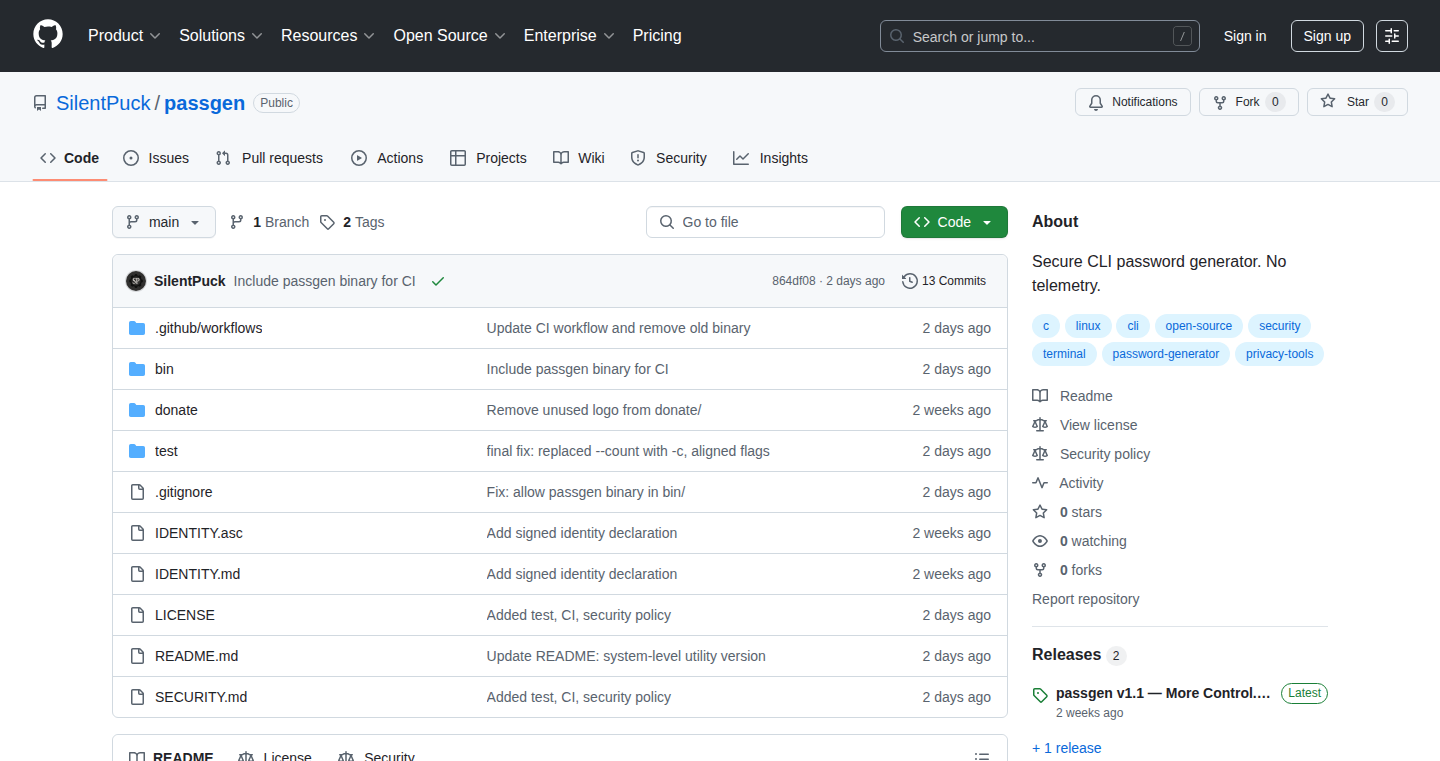Open commit hash 864df08
Screen dimensions: 1440x761
(794, 281)
